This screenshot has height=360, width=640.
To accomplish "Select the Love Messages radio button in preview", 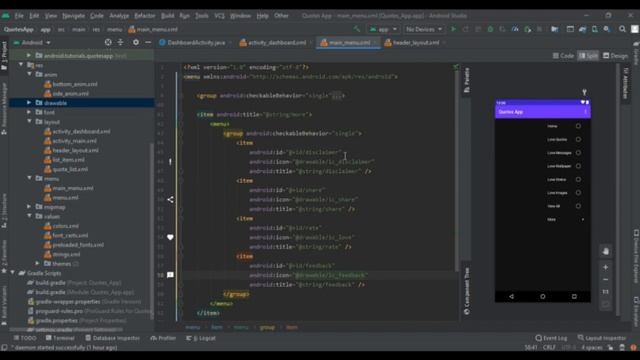I will tap(578, 153).
